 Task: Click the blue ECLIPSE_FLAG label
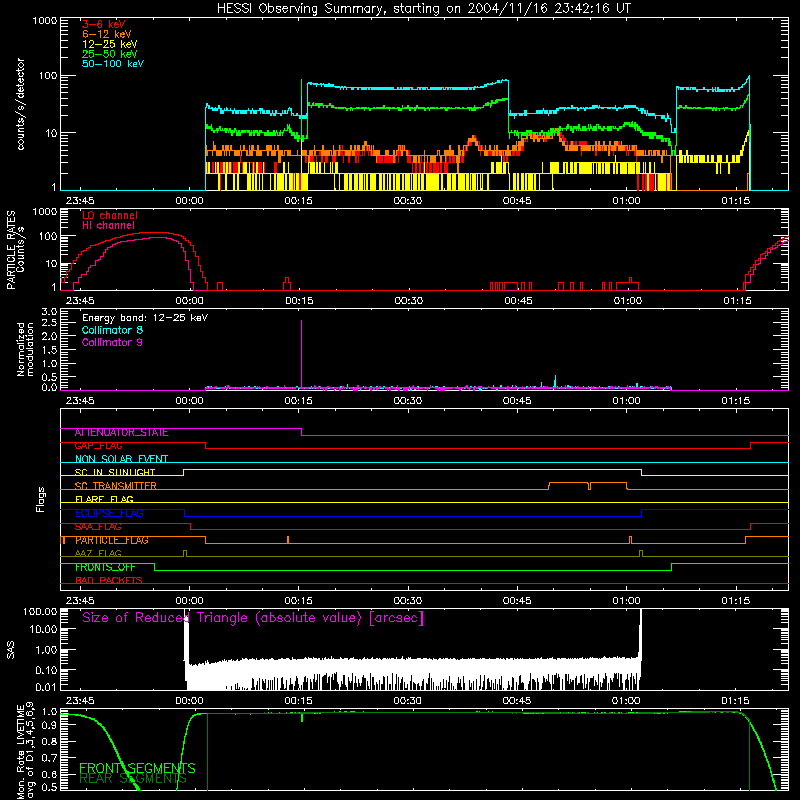(109, 513)
